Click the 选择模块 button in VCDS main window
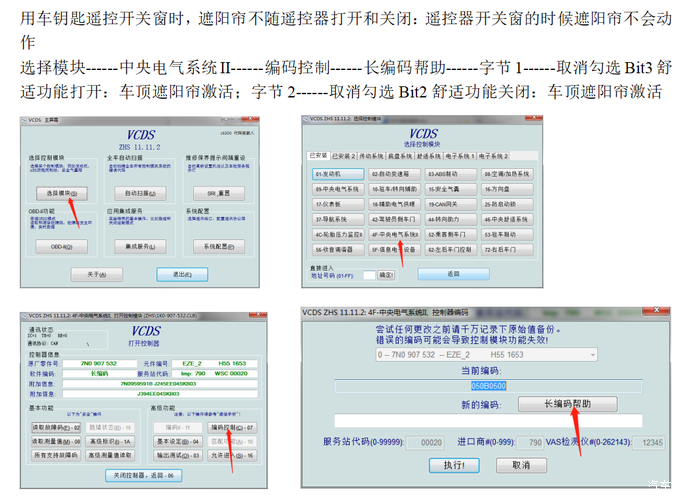Screen dimensions: 700x497 pyautogui.click(x=62, y=193)
